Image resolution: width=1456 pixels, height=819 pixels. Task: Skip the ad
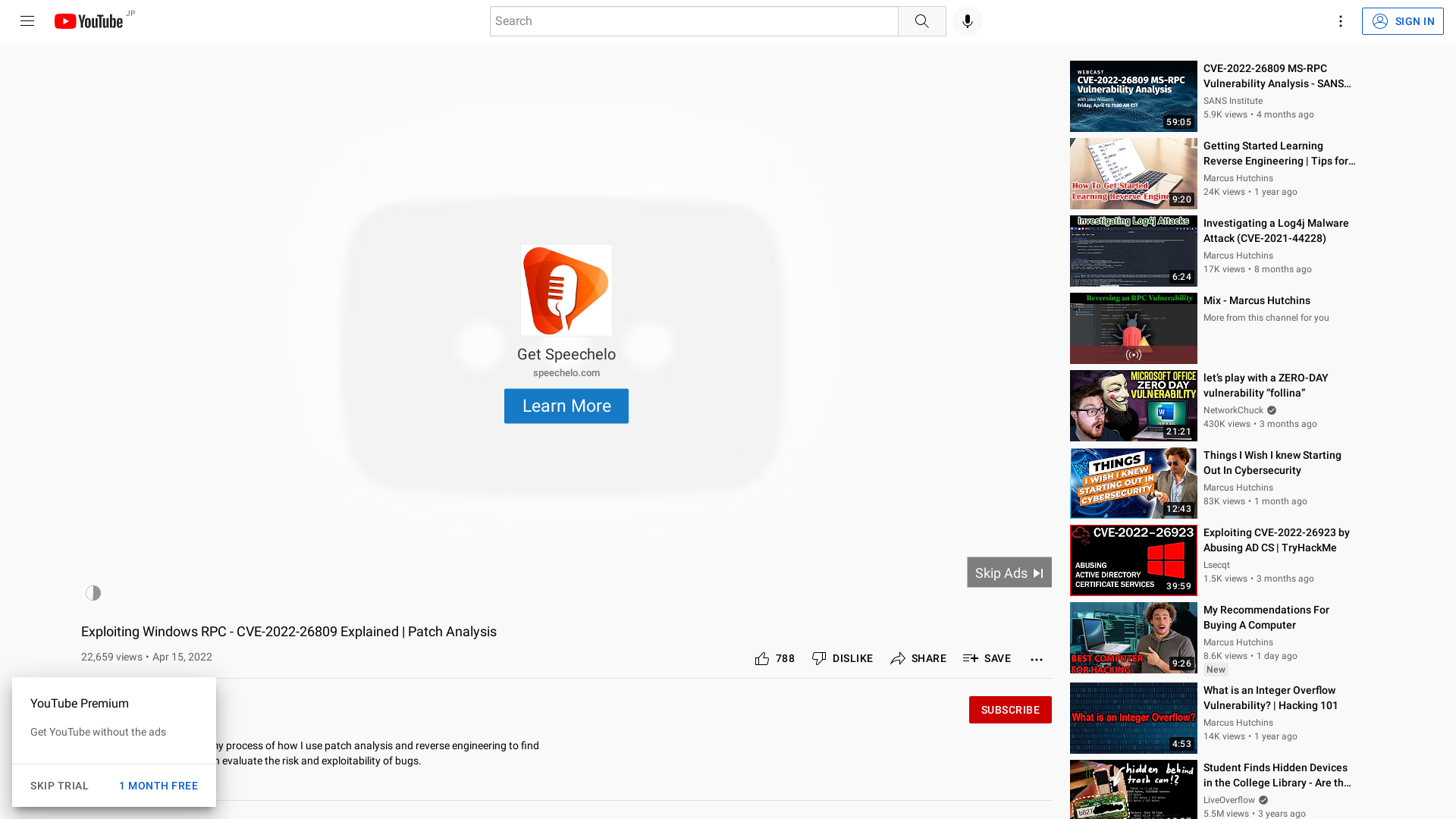coord(1009,573)
